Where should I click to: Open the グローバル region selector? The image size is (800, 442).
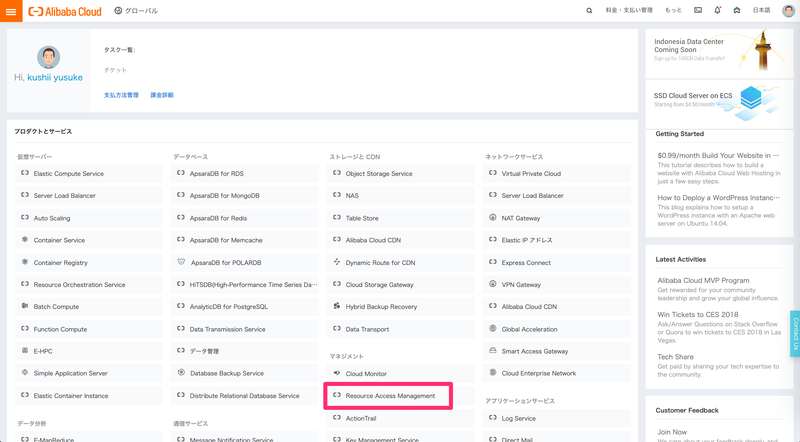tap(136, 11)
